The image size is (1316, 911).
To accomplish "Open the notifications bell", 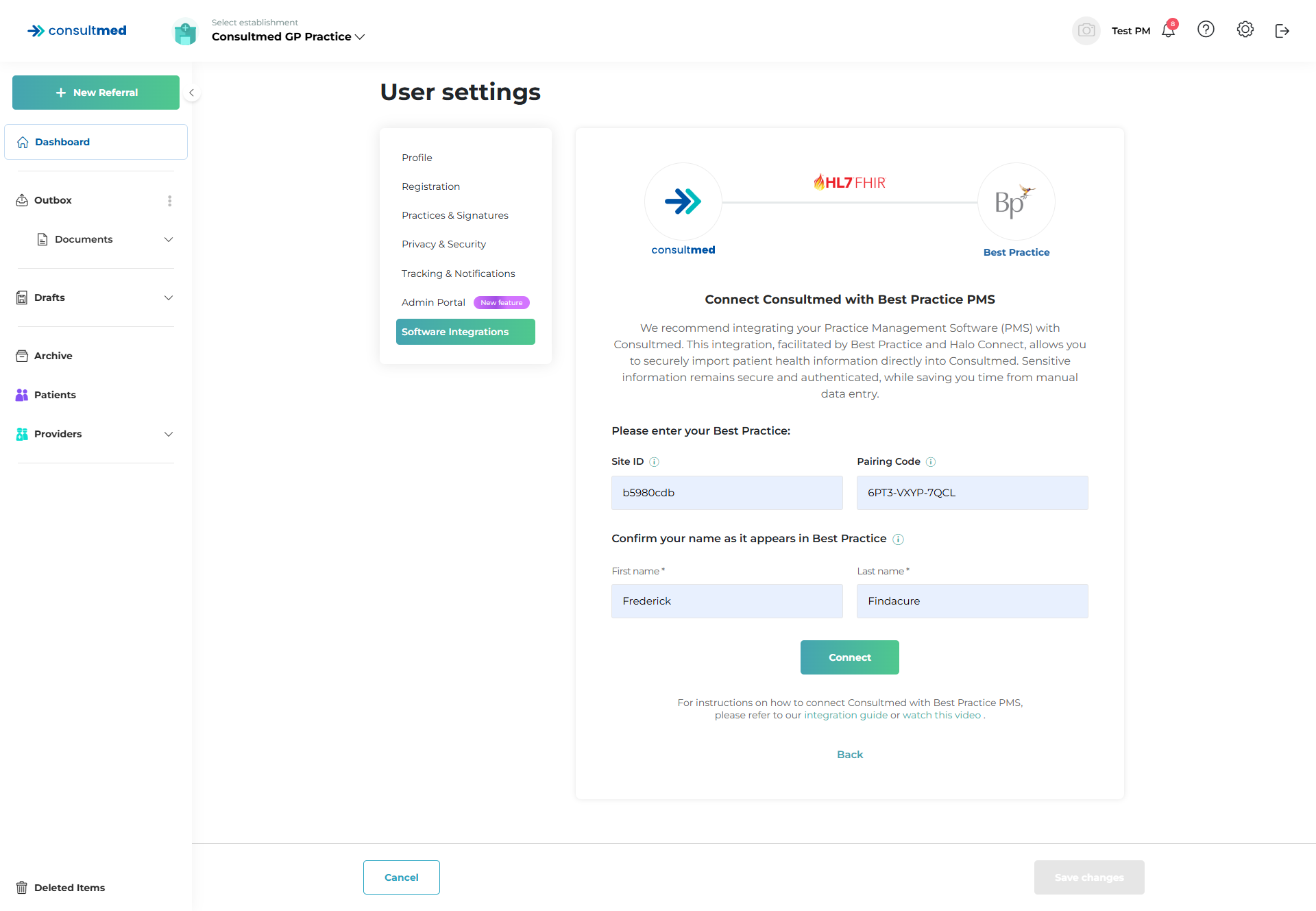I will tap(1169, 30).
